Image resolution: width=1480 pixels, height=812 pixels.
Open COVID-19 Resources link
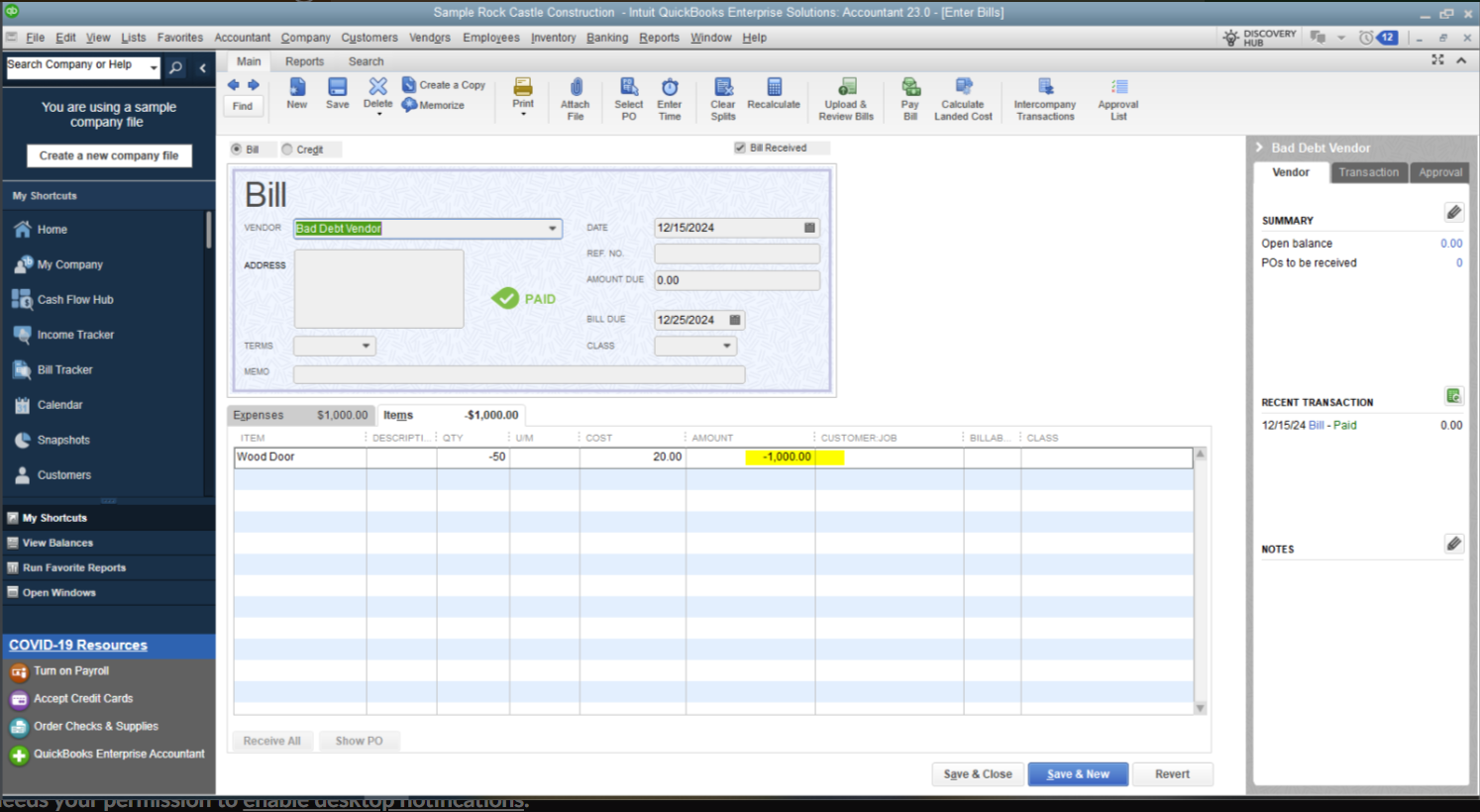tap(78, 645)
